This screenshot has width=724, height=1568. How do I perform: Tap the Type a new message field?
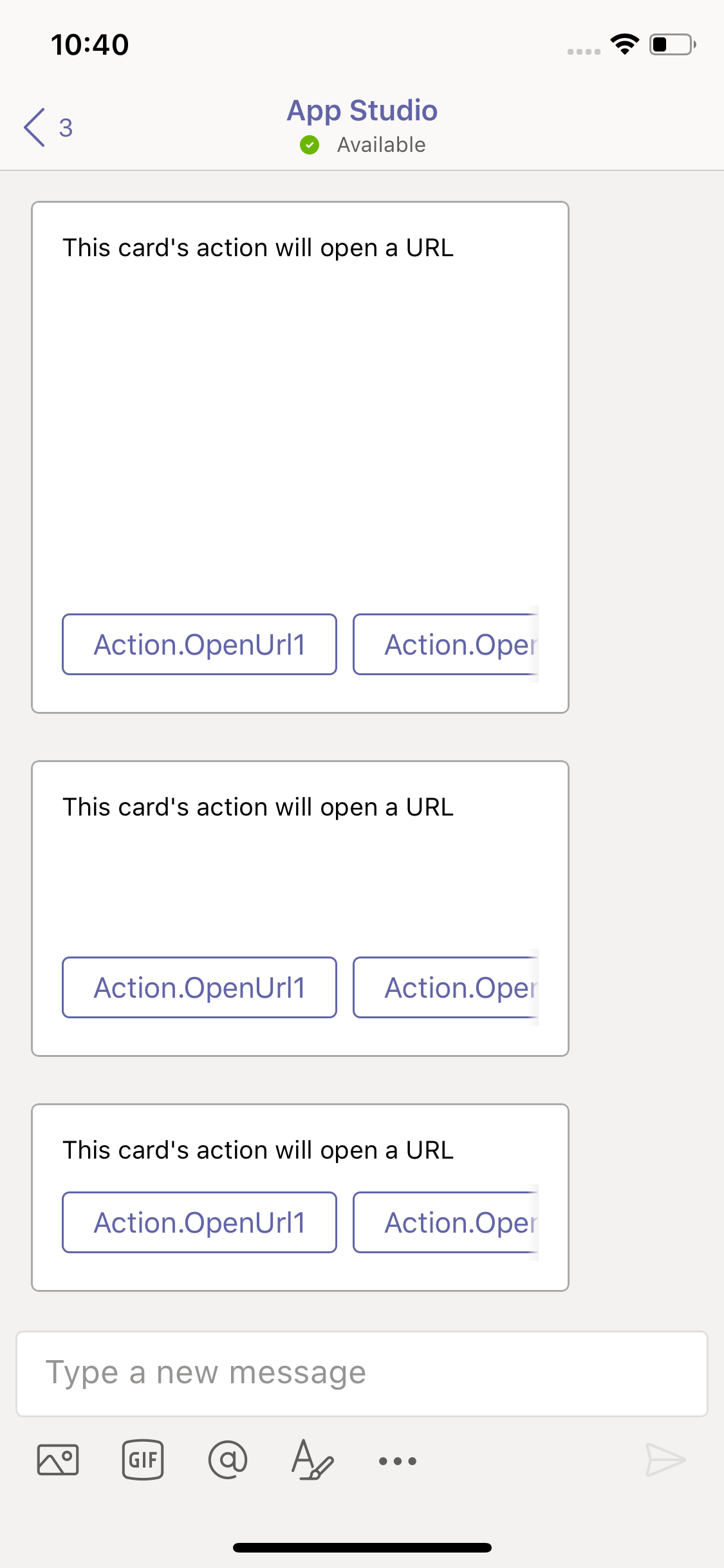click(362, 1372)
